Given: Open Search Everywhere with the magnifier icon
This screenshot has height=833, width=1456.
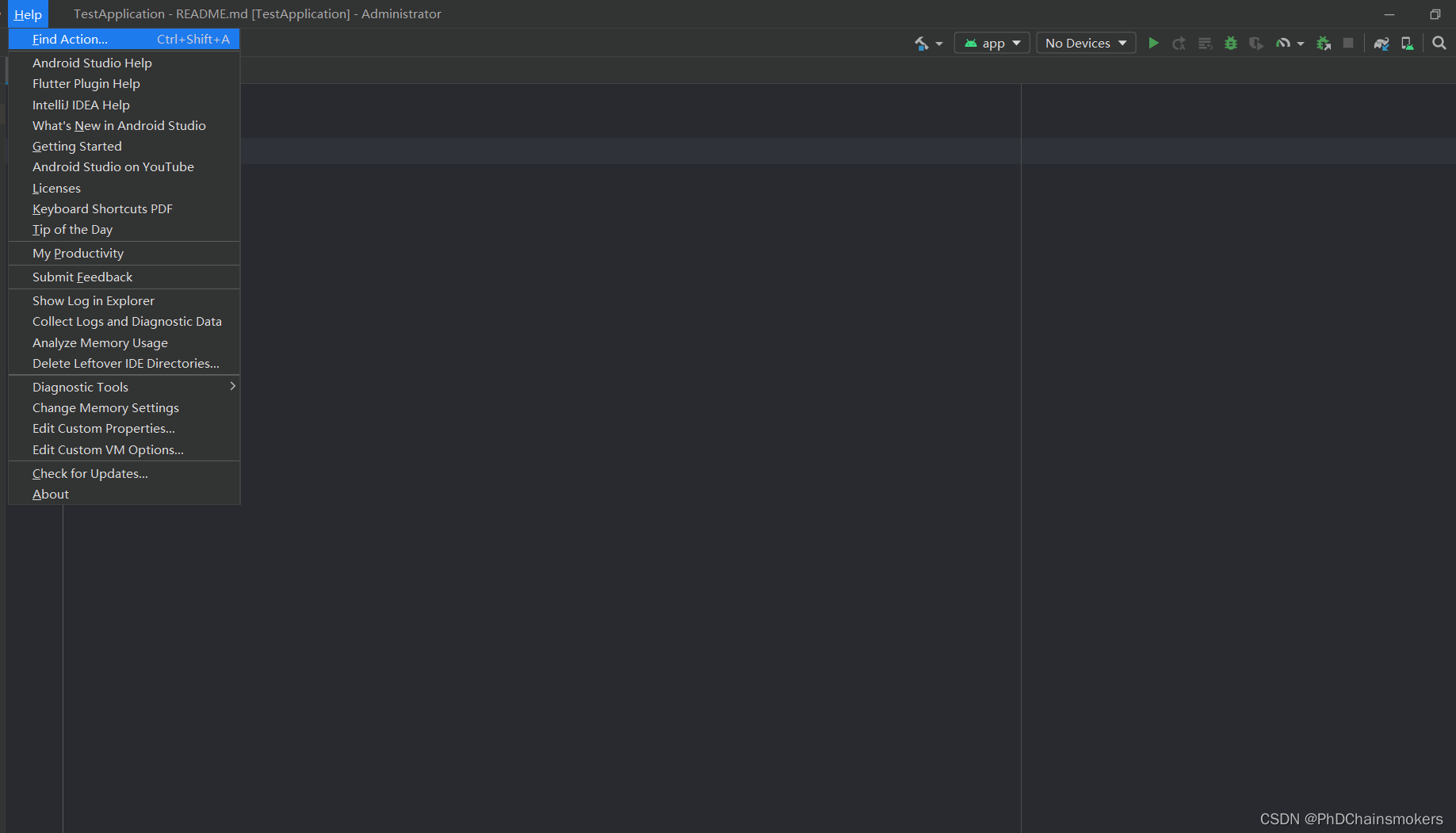Looking at the screenshot, I should click(x=1439, y=43).
